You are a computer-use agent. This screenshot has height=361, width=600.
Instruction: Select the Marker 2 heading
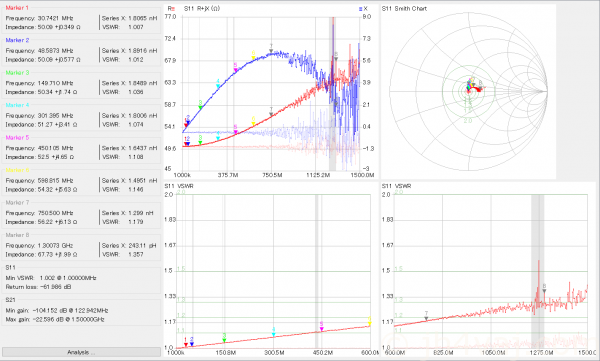click(17, 40)
